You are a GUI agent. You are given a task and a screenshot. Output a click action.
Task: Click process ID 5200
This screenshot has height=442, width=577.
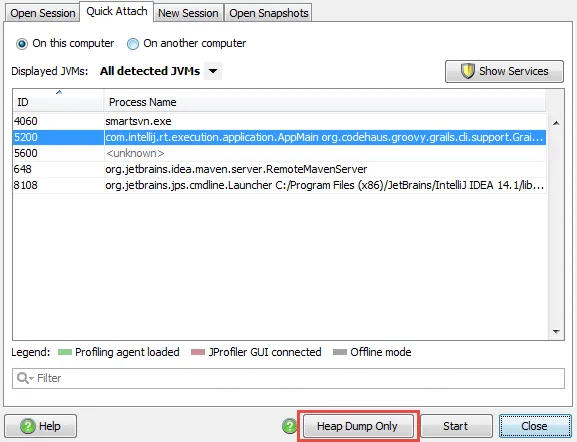point(26,137)
